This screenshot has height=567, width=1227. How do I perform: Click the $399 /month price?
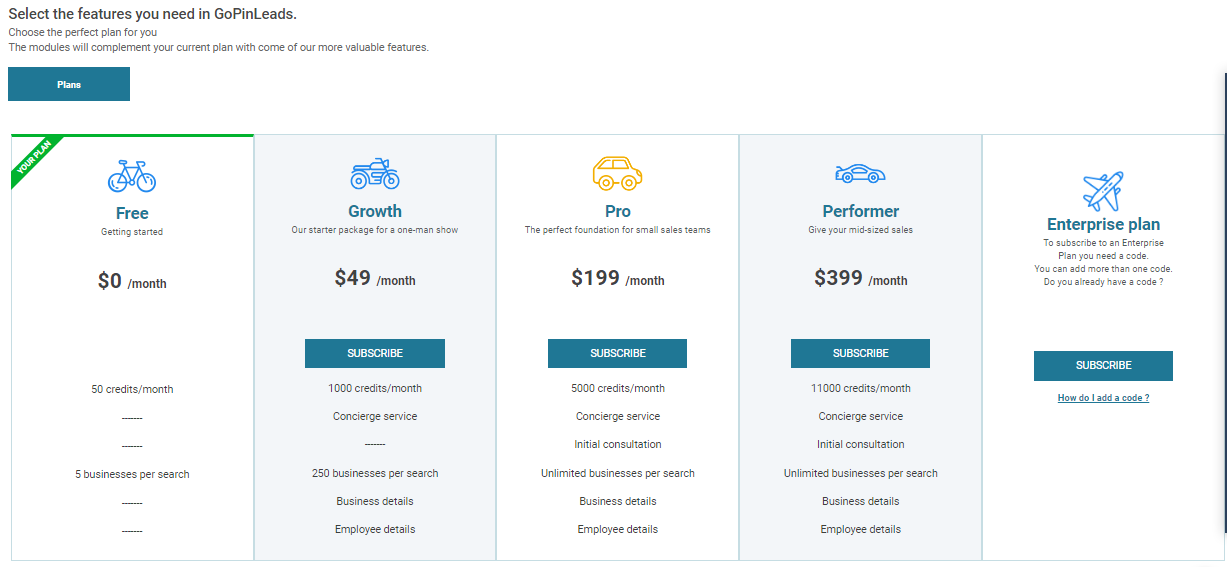(860, 278)
